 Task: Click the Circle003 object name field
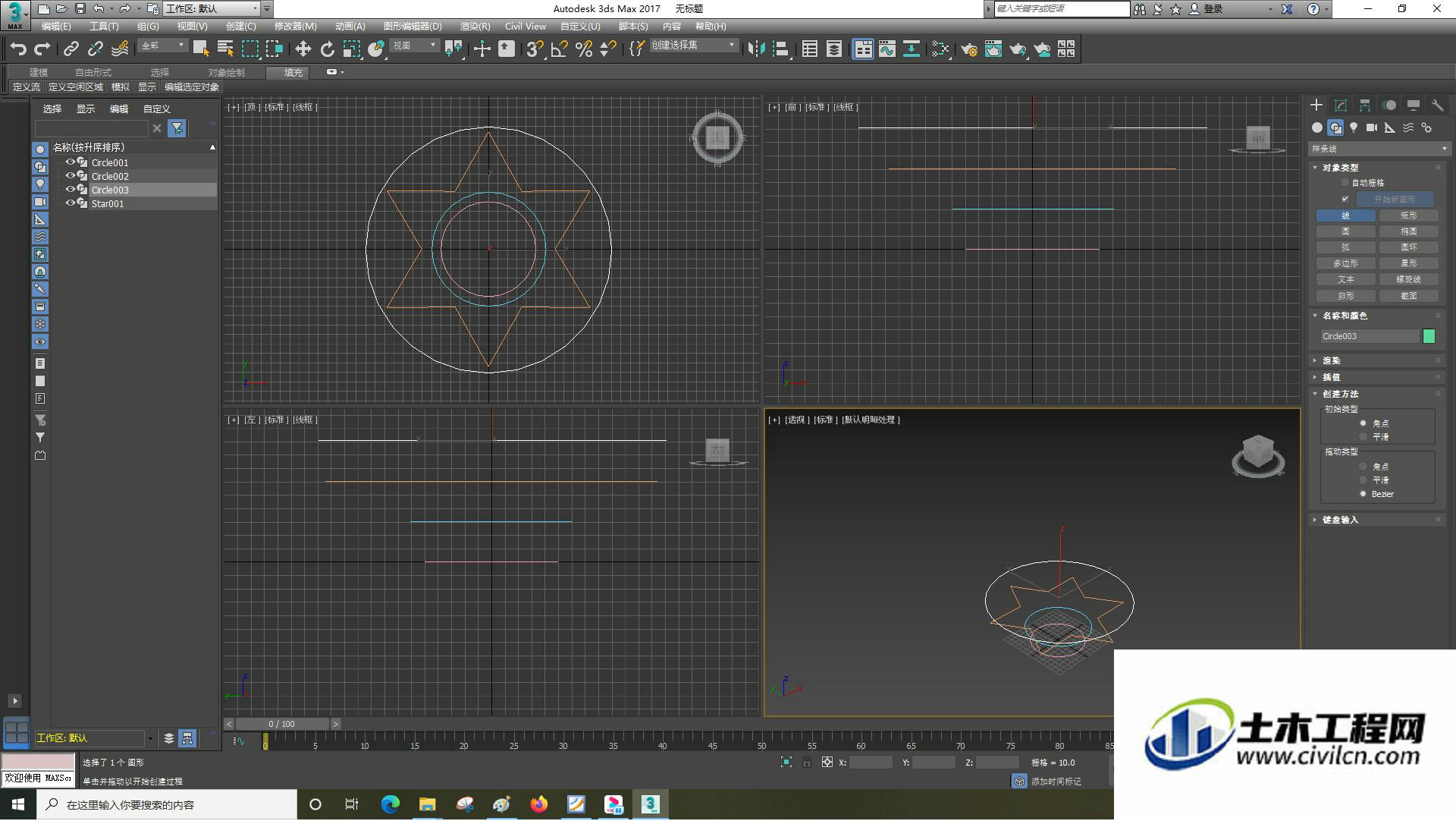pyautogui.click(x=1370, y=336)
